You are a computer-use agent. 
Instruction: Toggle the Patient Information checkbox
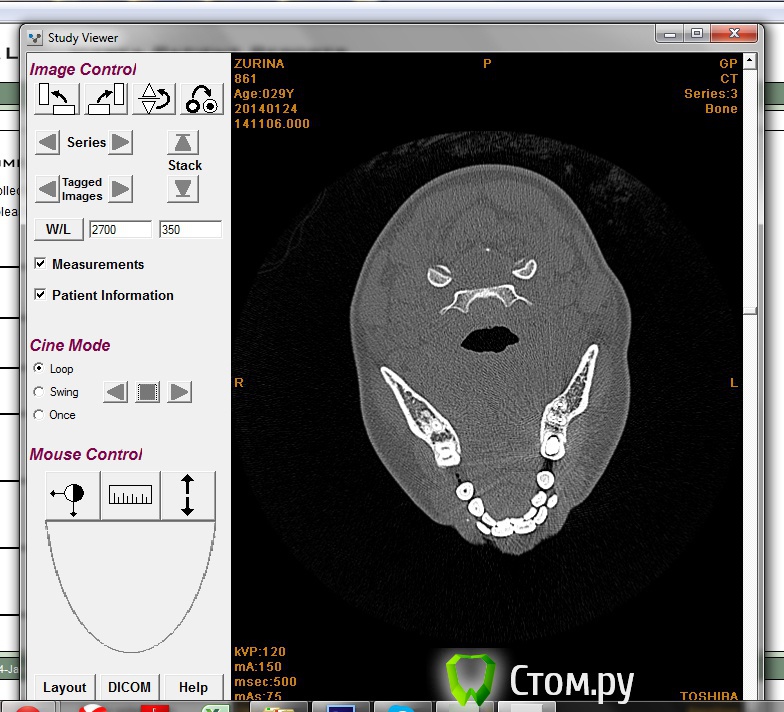(40, 295)
